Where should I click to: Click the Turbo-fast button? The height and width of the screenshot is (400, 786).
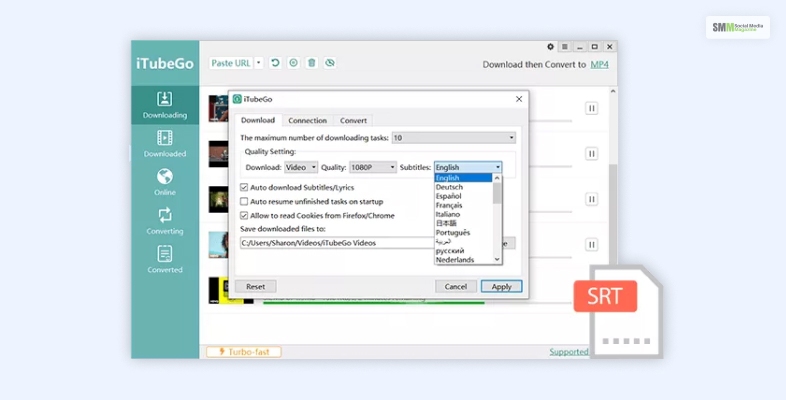(244, 352)
